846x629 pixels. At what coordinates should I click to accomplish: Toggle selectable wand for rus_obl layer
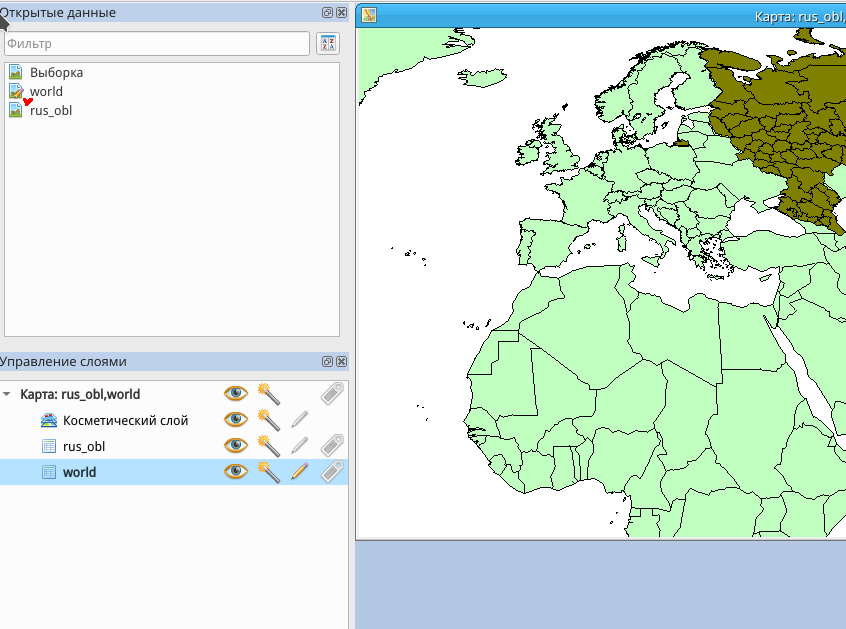[268, 446]
